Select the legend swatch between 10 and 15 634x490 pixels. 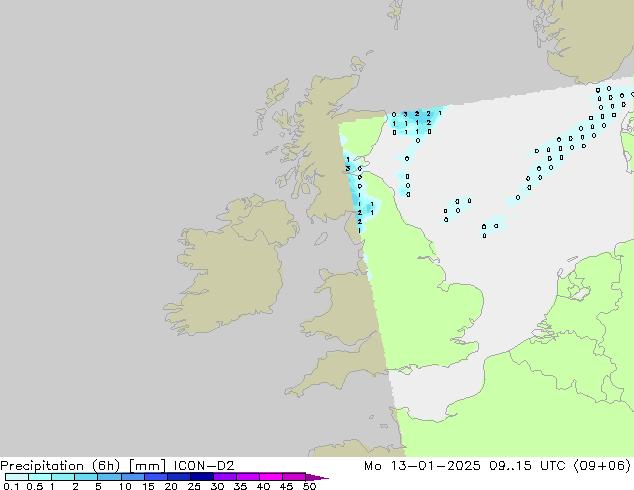pyautogui.click(x=133, y=477)
